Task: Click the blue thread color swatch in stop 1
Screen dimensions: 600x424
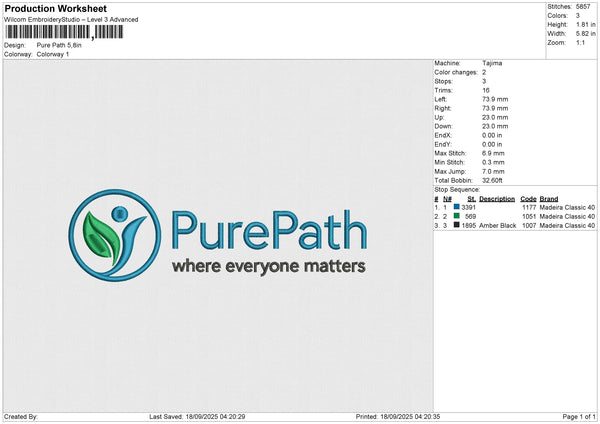Action: pos(456,207)
